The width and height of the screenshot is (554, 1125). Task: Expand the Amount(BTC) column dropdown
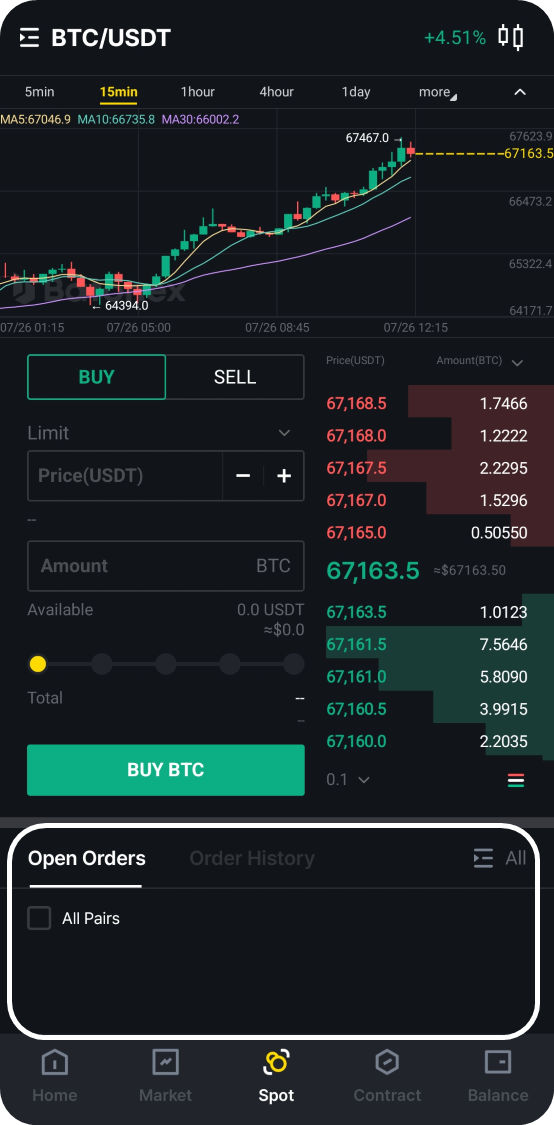(517, 363)
